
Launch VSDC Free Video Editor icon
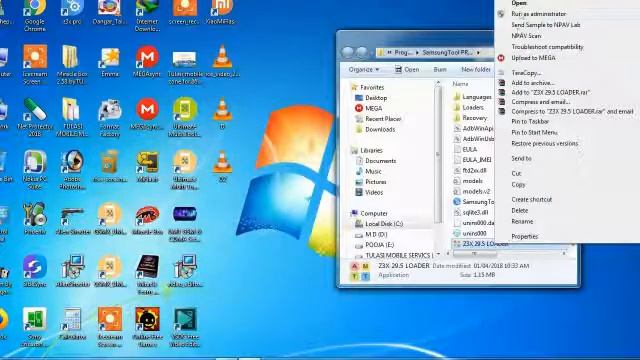click(184, 327)
